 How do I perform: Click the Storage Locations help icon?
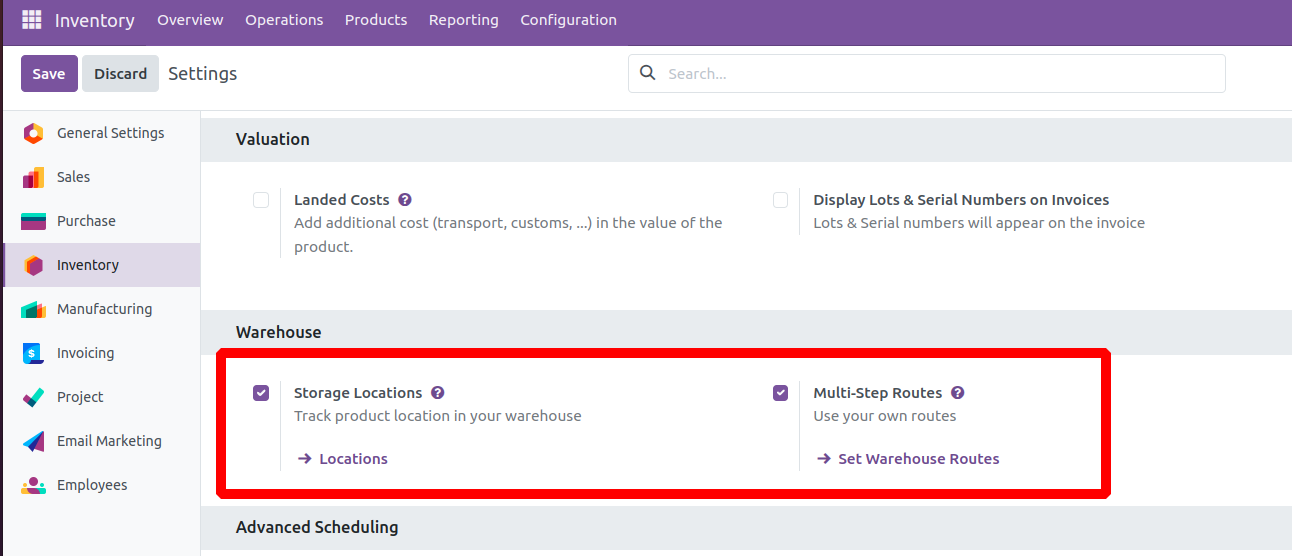tap(438, 393)
